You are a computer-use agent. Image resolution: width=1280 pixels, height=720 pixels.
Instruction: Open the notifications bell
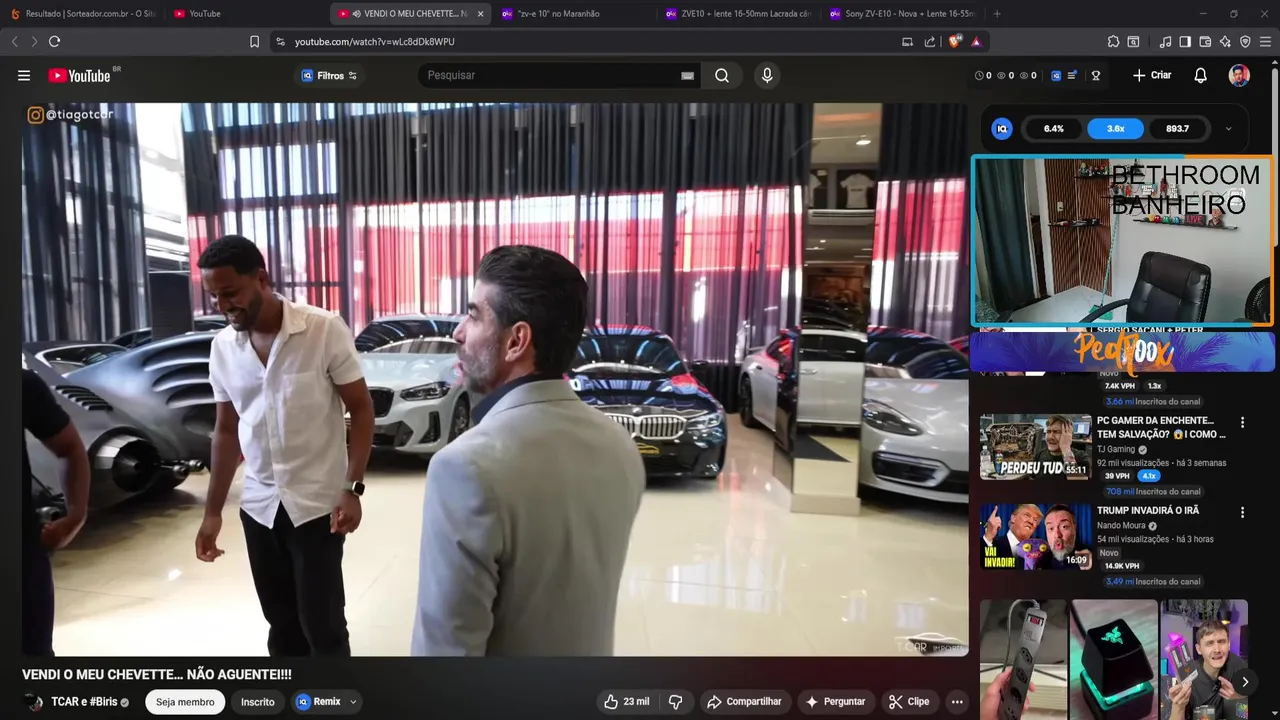pos(1201,75)
